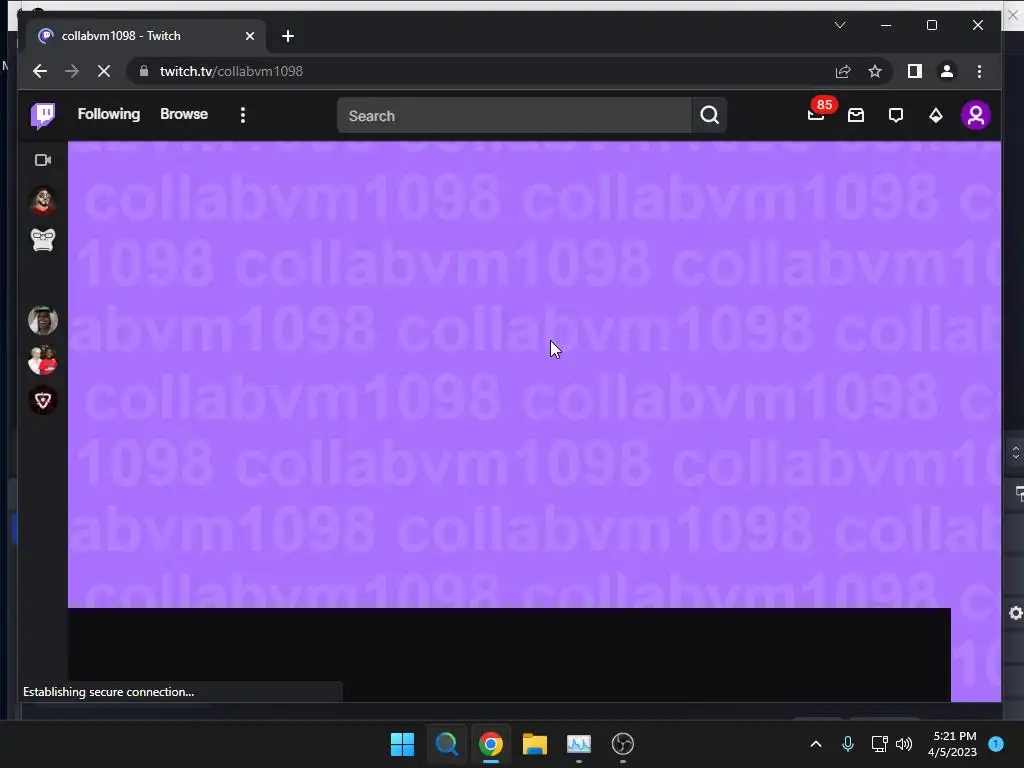Bookmark this tab with star icon
This screenshot has width=1024, height=768.
tap(875, 71)
